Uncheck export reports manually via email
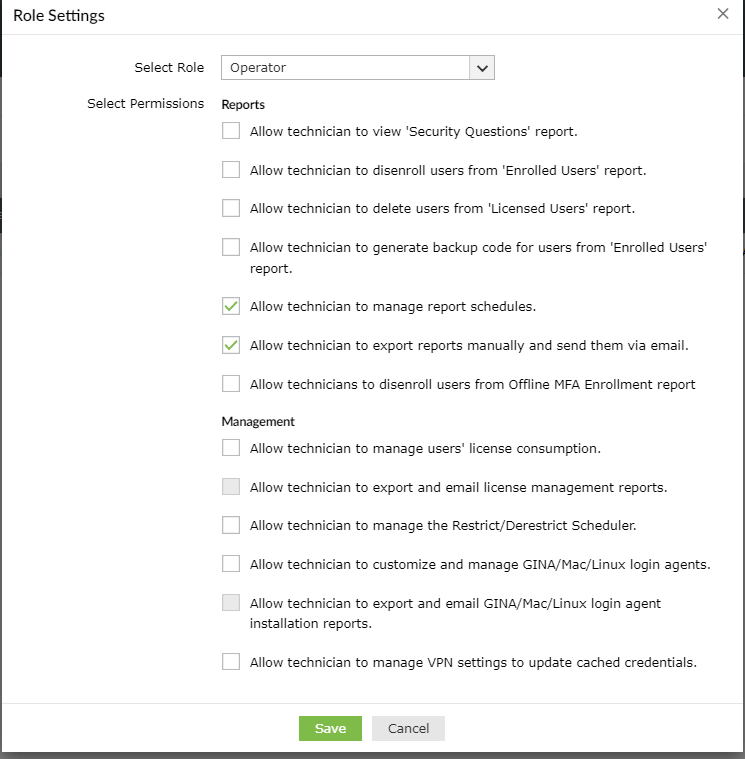 231,345
